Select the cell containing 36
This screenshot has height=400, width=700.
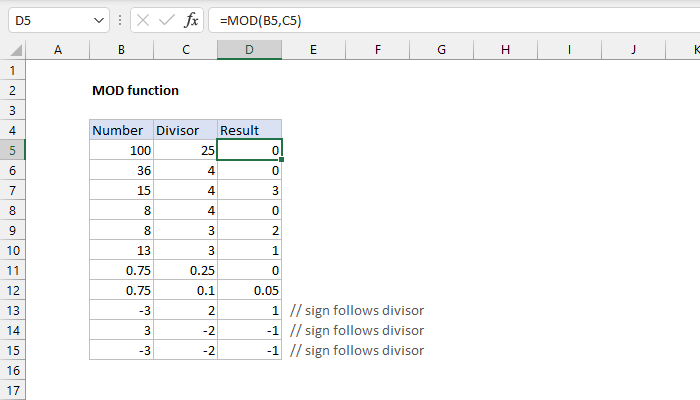click(121, 171)
